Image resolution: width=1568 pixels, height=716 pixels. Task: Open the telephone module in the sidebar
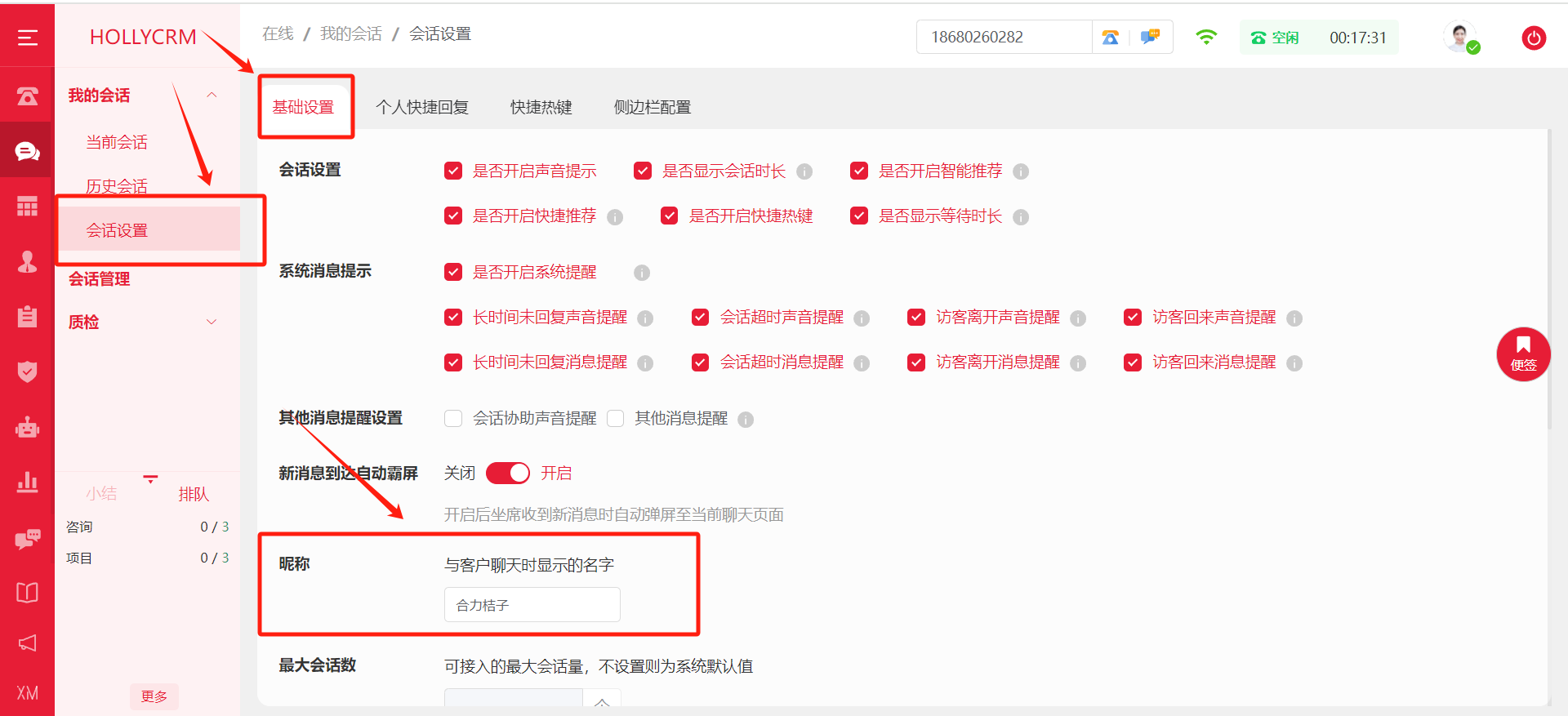tap(28, 96)
